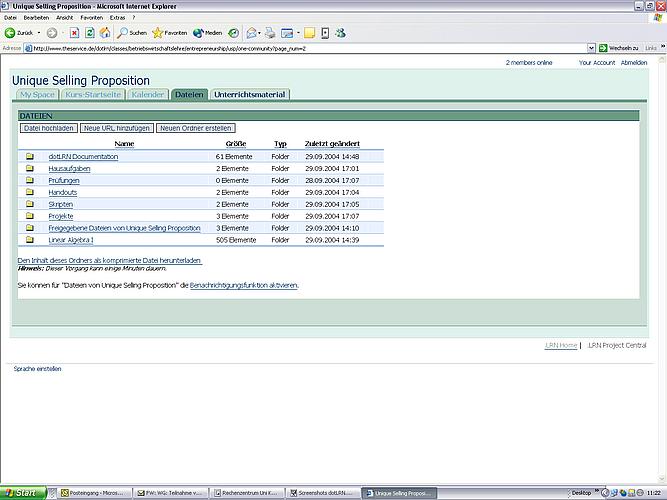Open the ? help menu
Image resolution: width=667 pixels, height=500 pixels.
point(134,18)
